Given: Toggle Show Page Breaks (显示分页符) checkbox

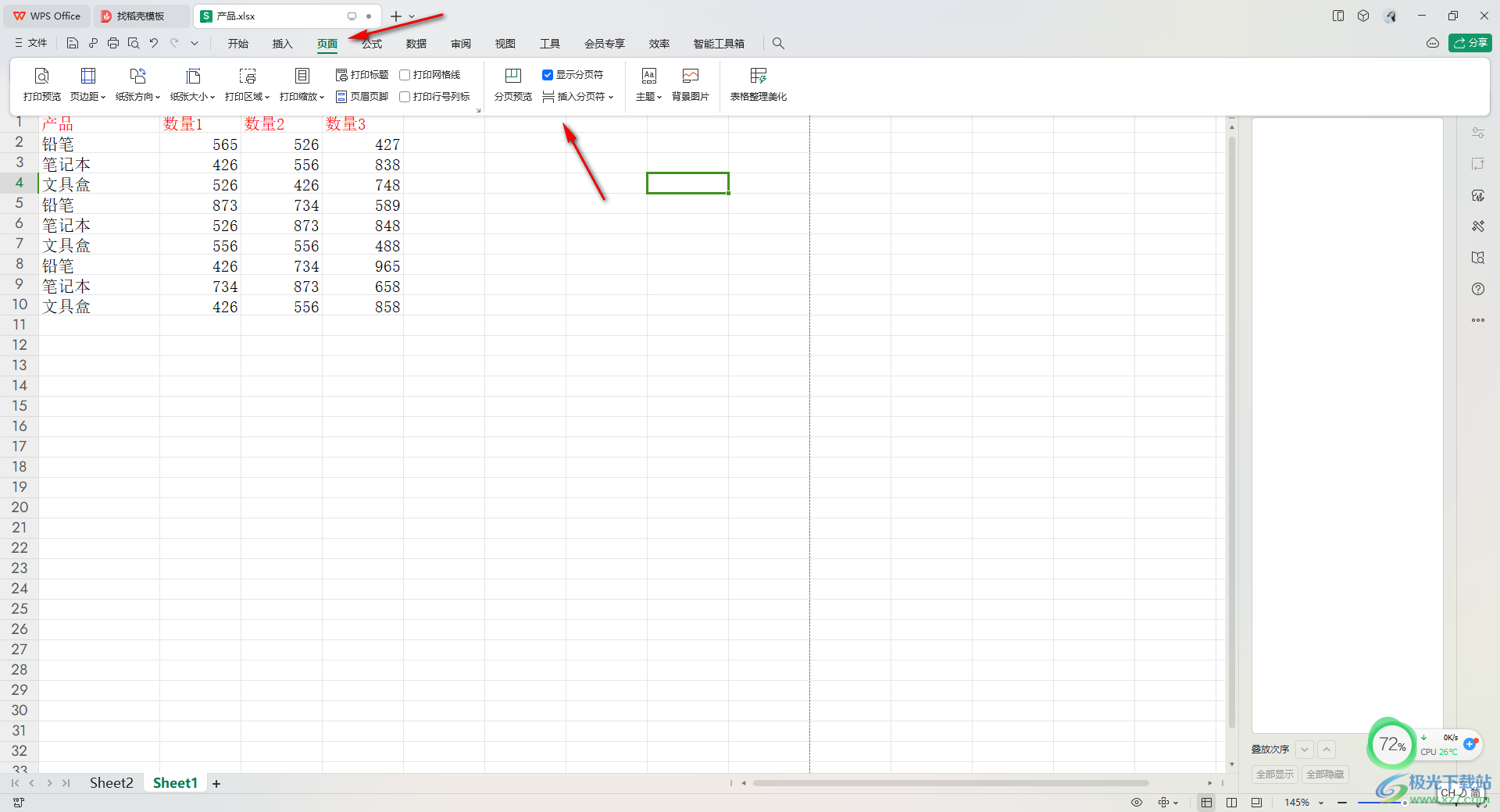Looking at the screenshot, I should pyautogui.click(x=548, y=75).
